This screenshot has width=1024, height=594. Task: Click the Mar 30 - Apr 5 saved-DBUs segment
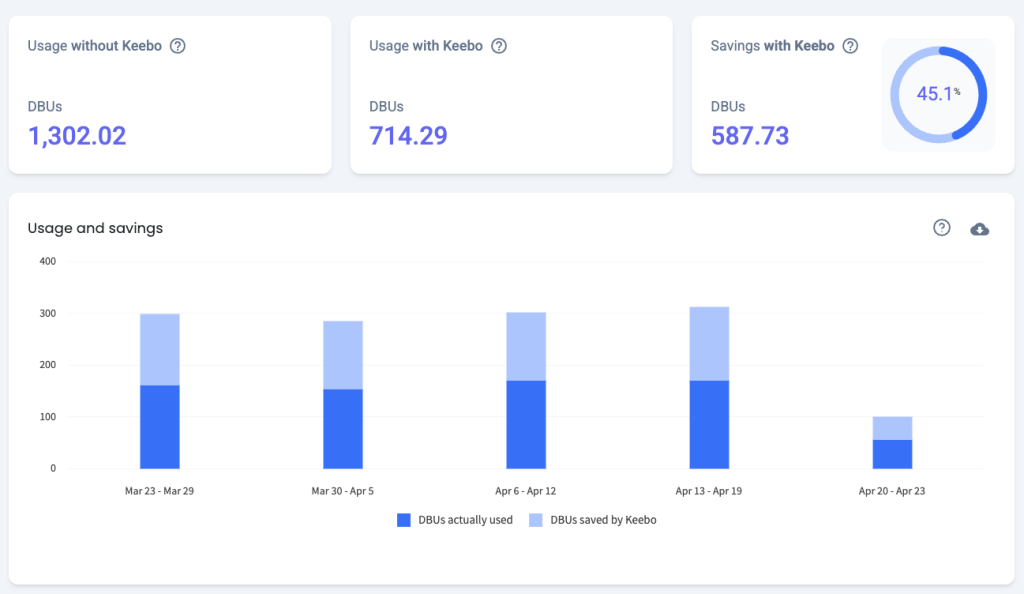point(343,355)
